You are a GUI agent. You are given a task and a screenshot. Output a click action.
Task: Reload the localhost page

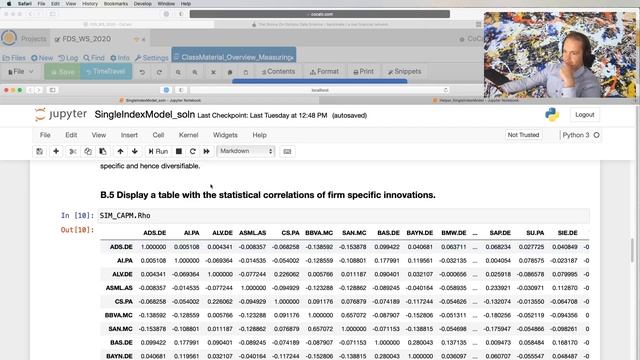(x=445, y=90)
